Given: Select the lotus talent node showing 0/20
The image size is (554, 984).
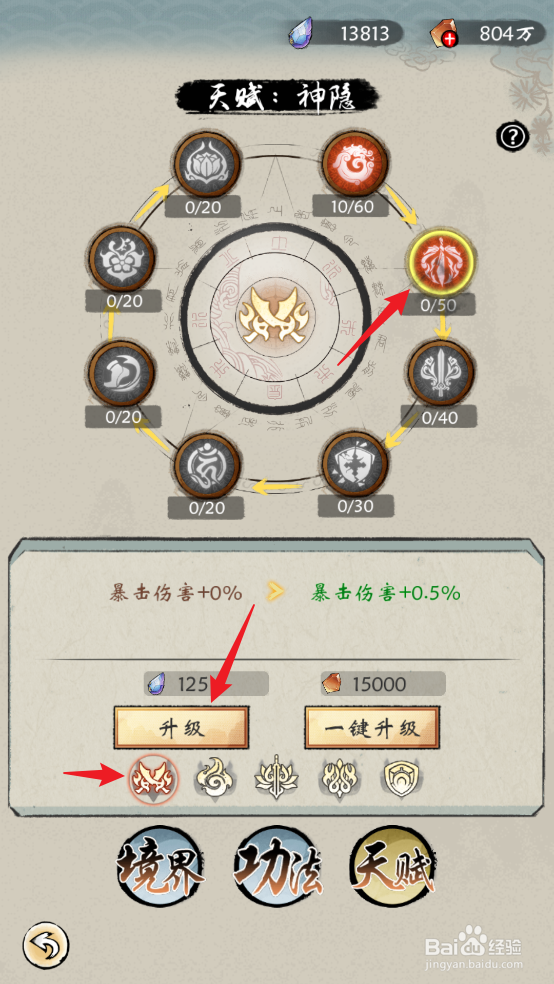Looking at the screenshot, I should [x=206, y=166].
